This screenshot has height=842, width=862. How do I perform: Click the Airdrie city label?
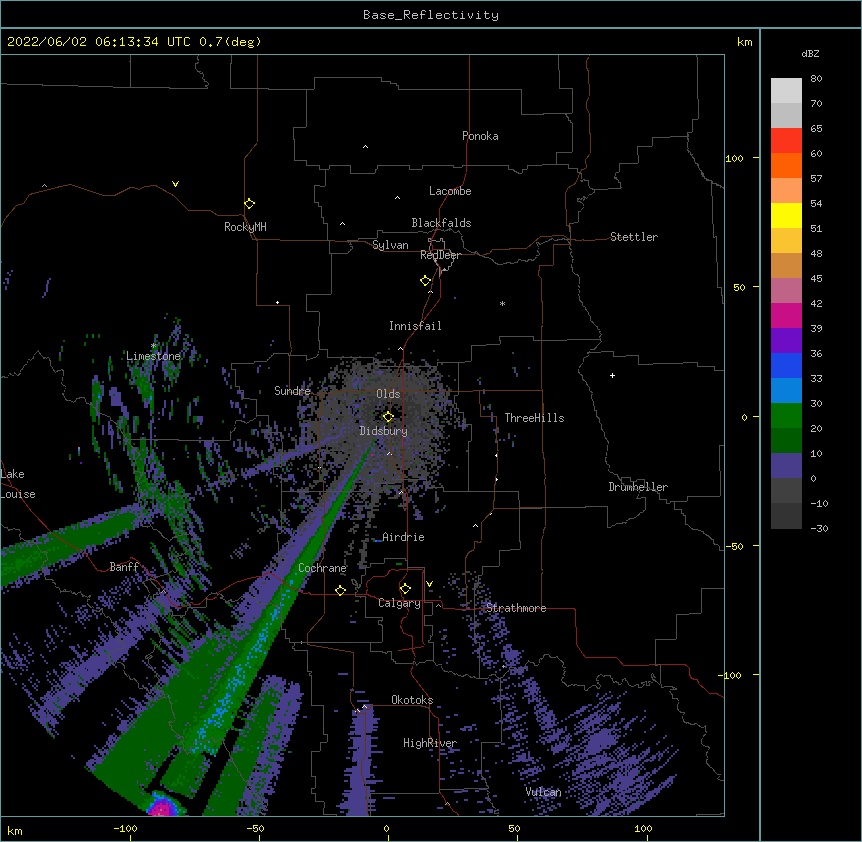tap(403, 537)
